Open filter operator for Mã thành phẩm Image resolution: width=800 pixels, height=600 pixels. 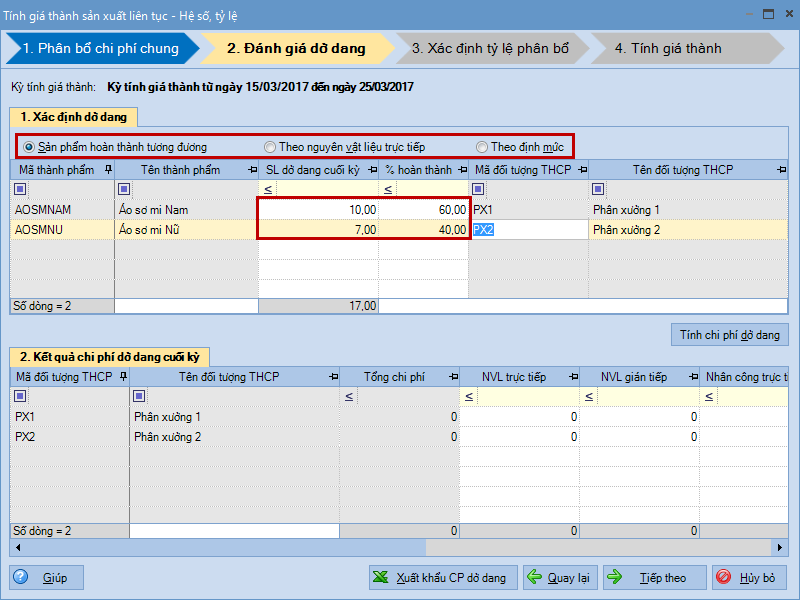pyautogui.click(x=21, y=189)
